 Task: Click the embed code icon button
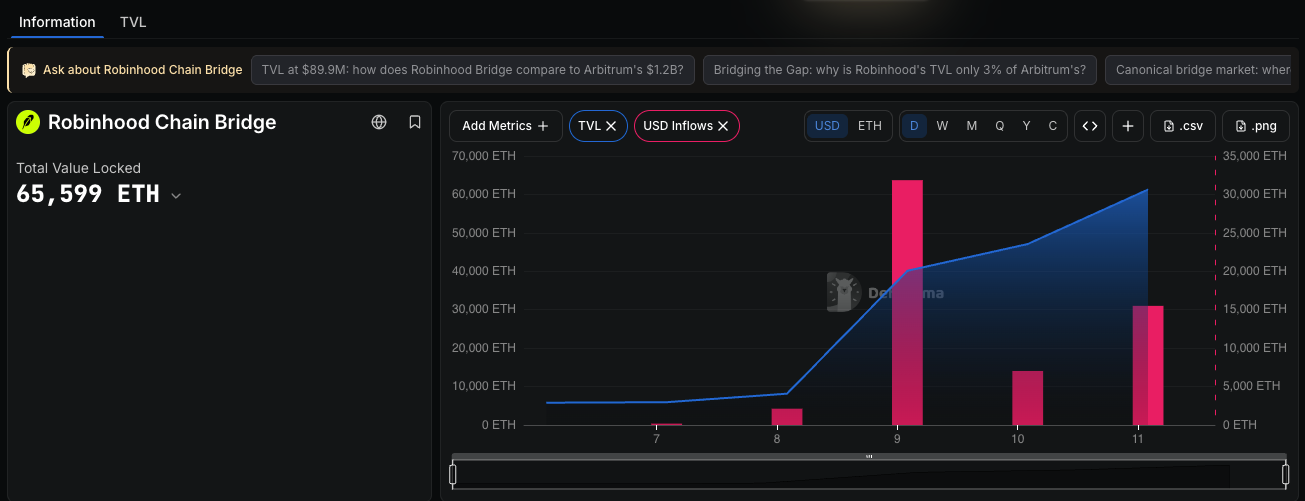click(1090, 126)
